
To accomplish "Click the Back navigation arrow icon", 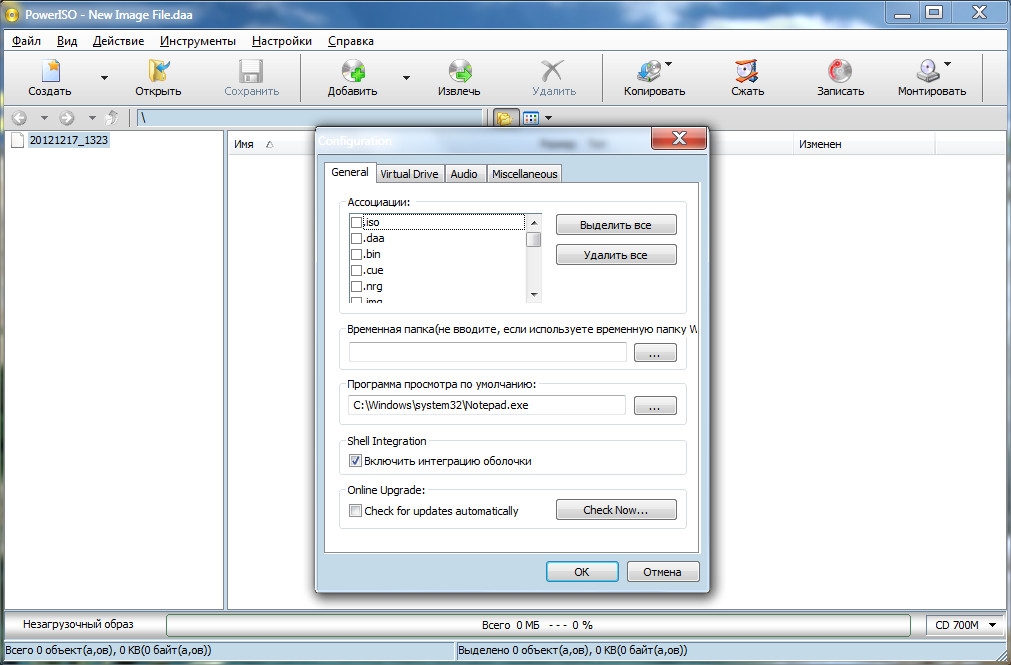I will tap(19, 118).
